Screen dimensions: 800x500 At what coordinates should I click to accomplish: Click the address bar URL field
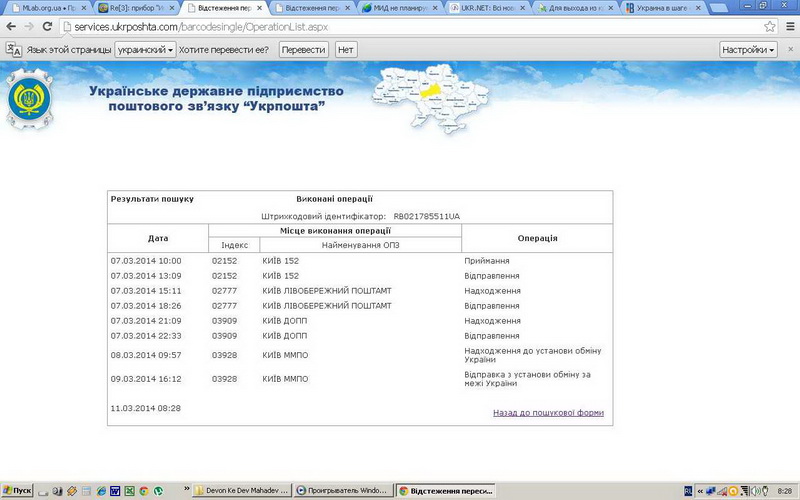click(400, 26)
